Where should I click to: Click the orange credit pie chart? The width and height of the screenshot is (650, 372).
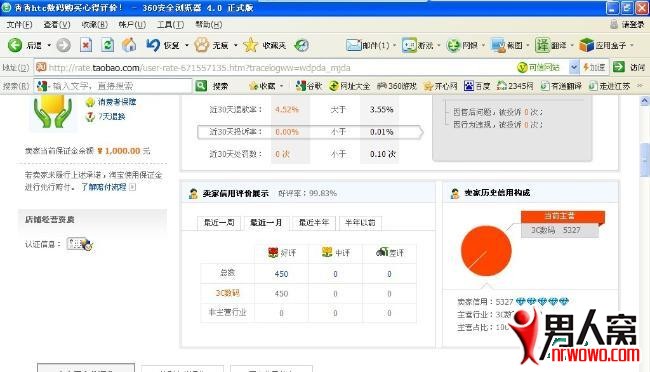[486, 250]
